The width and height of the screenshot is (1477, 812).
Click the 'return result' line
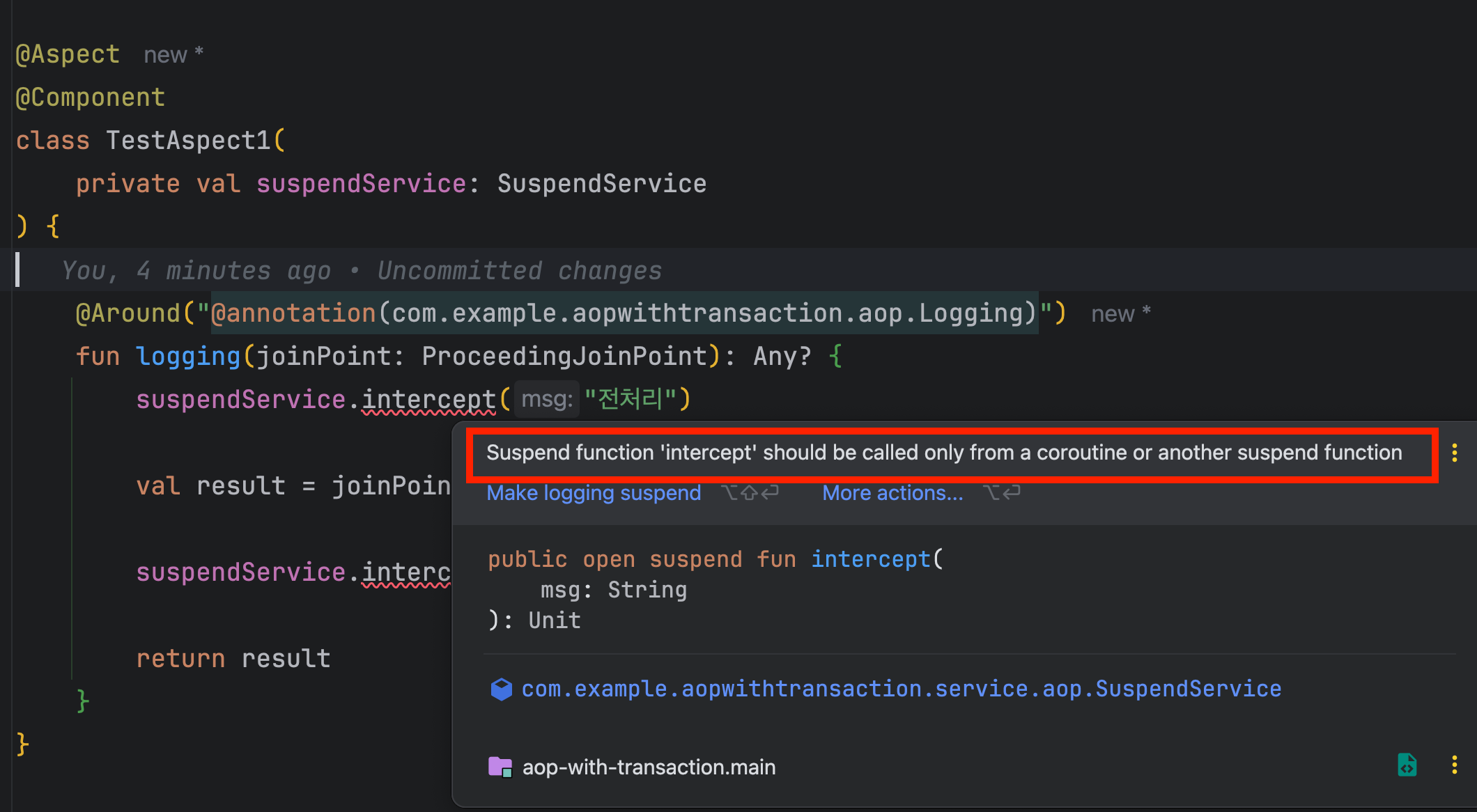[233, 659]
